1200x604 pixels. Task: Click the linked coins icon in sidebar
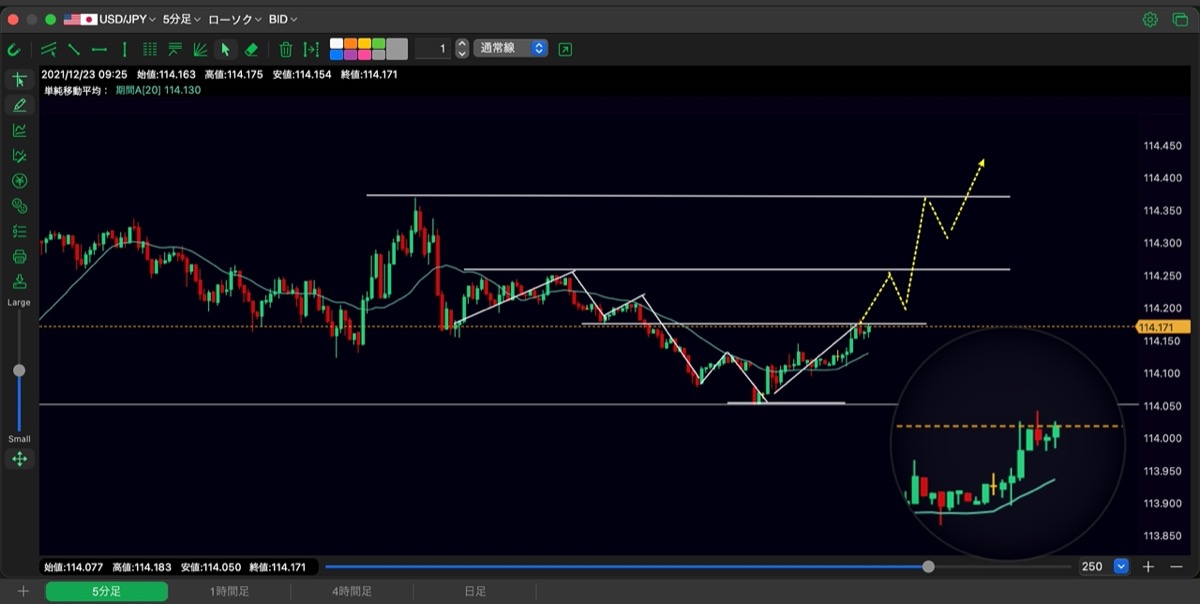click(19, 206)
